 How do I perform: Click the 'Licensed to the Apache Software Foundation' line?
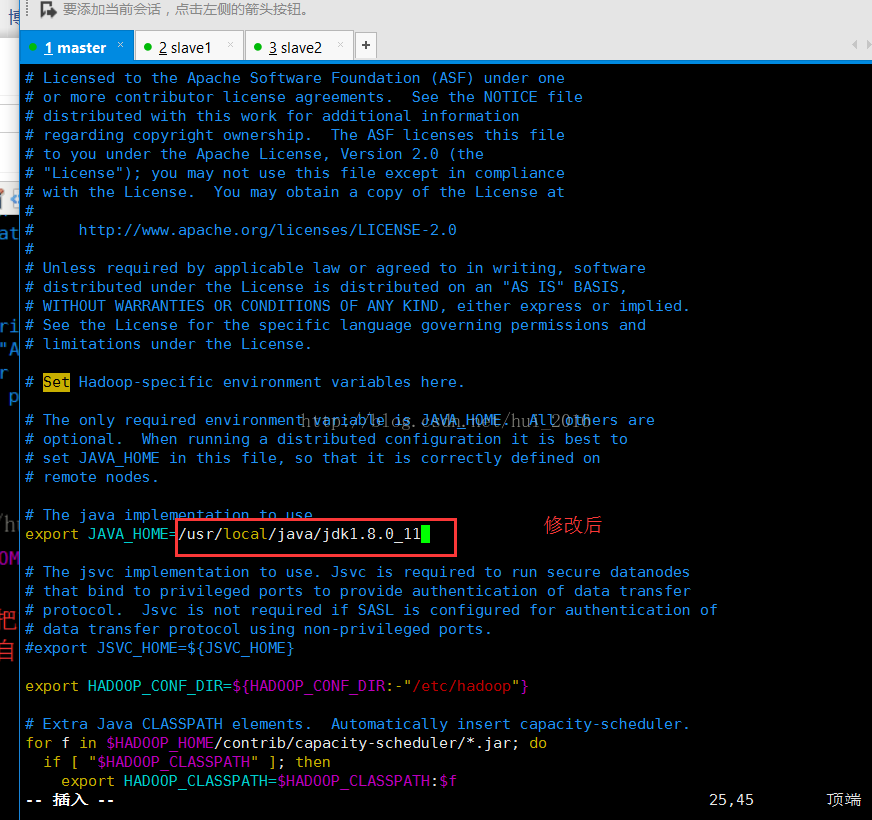pos(295,78)
